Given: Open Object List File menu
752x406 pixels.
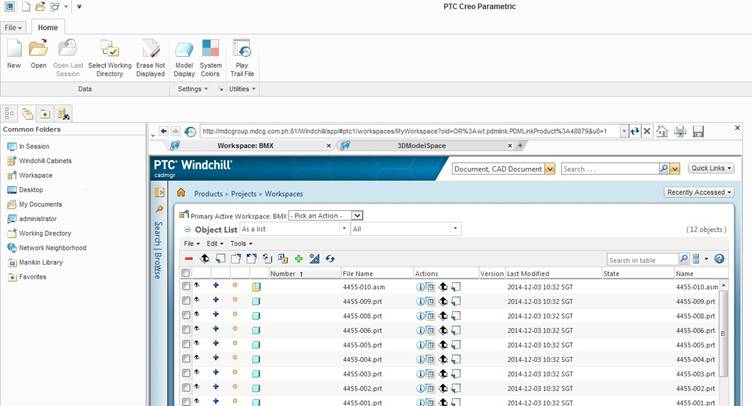Looking at the screenshot, I should coord(192,244).
